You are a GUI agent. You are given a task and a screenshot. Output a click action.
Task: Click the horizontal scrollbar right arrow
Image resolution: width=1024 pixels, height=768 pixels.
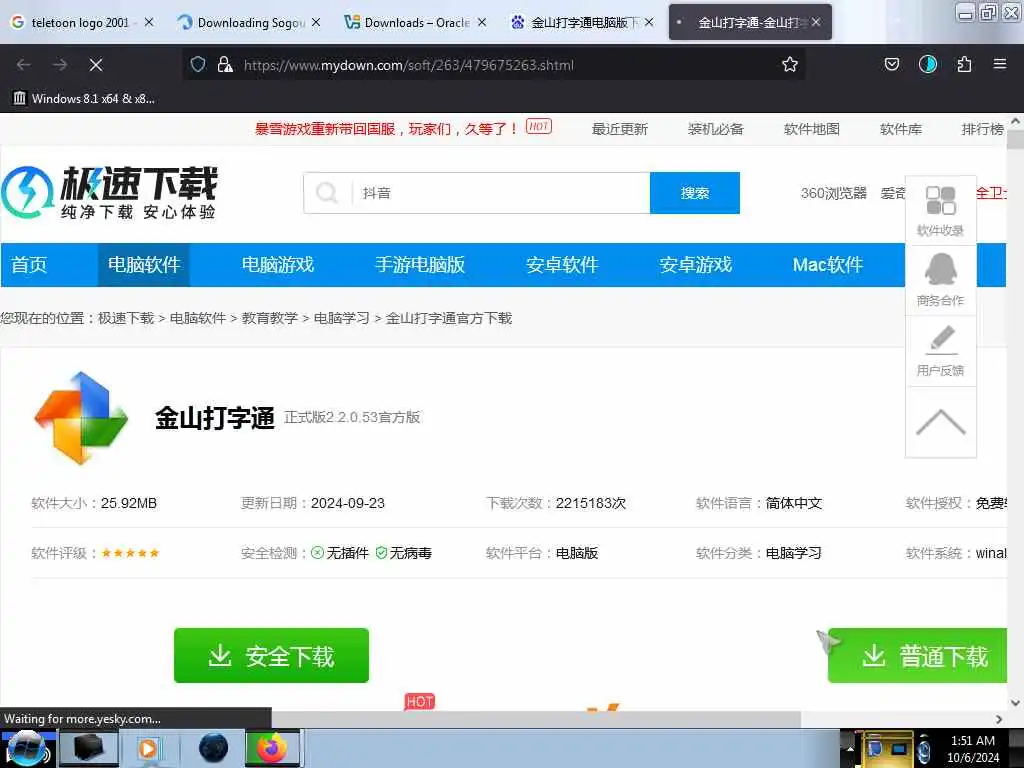point(999,719)
